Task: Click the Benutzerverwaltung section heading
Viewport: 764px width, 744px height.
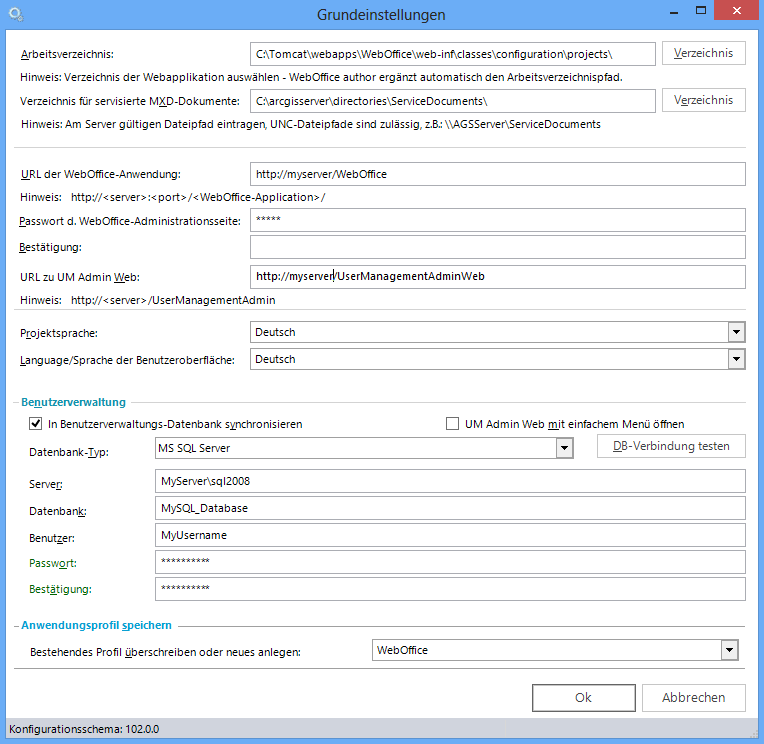Action: point(73,402)
